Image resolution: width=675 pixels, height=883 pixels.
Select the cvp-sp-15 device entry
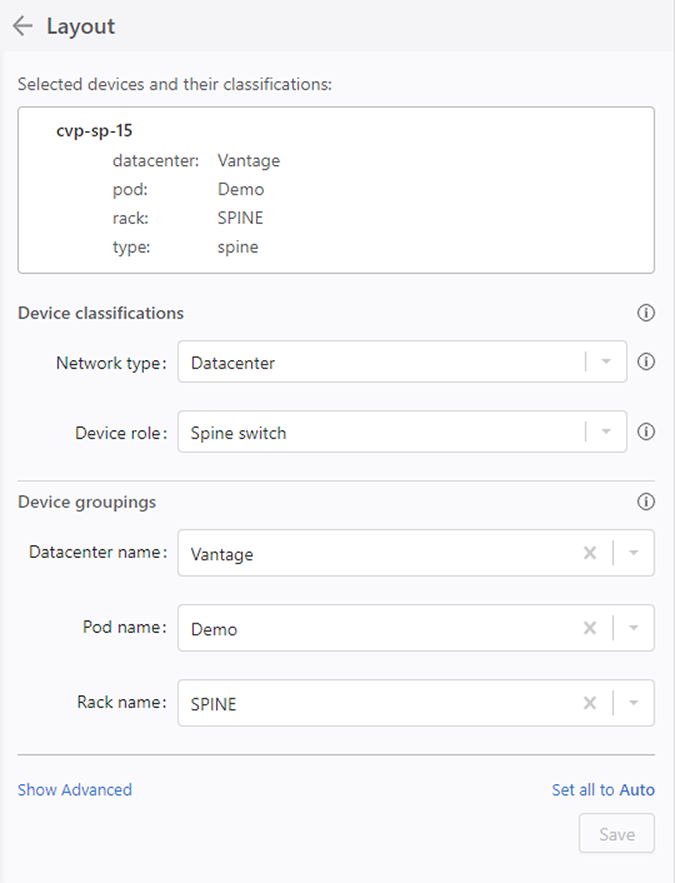coord(94,131)
